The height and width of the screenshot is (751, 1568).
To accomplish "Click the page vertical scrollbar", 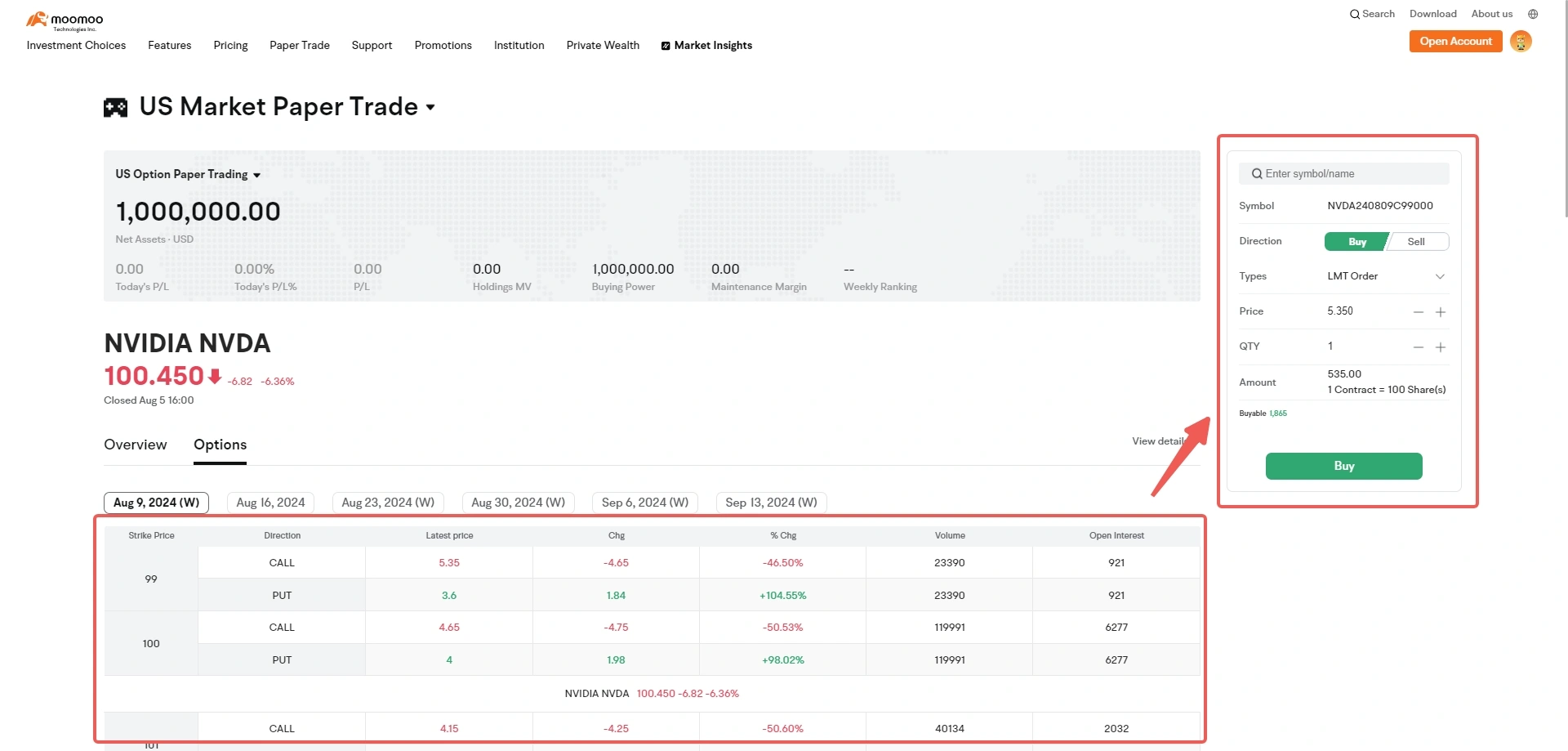I will pos(1566,108).
